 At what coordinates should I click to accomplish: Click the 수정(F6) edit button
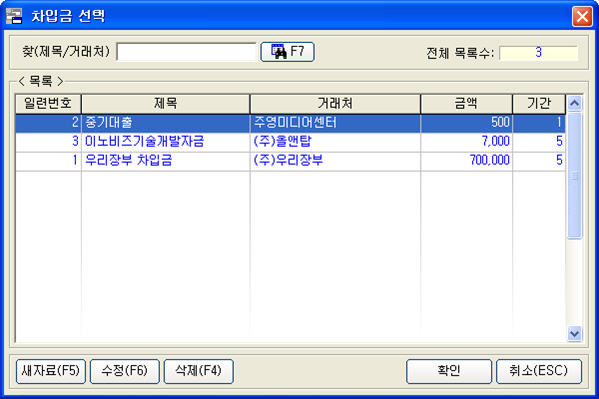(125, 371)
